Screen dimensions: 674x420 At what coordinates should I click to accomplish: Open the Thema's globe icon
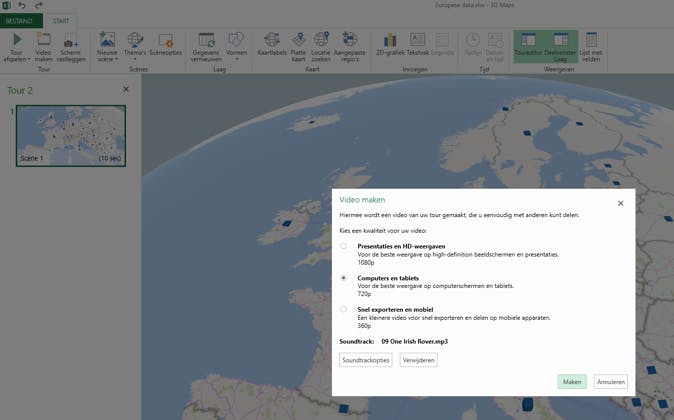point(135,40)
